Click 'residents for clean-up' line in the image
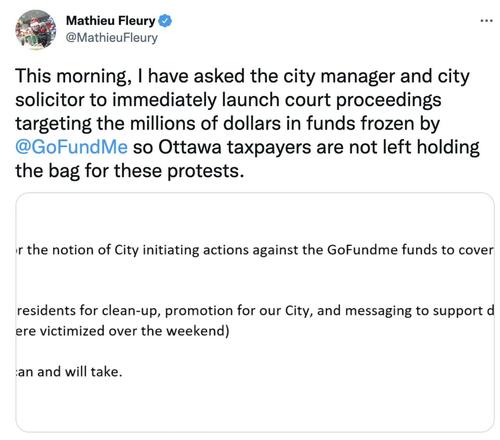Screen dimensions: 500x440 click(x=88, y=311)
